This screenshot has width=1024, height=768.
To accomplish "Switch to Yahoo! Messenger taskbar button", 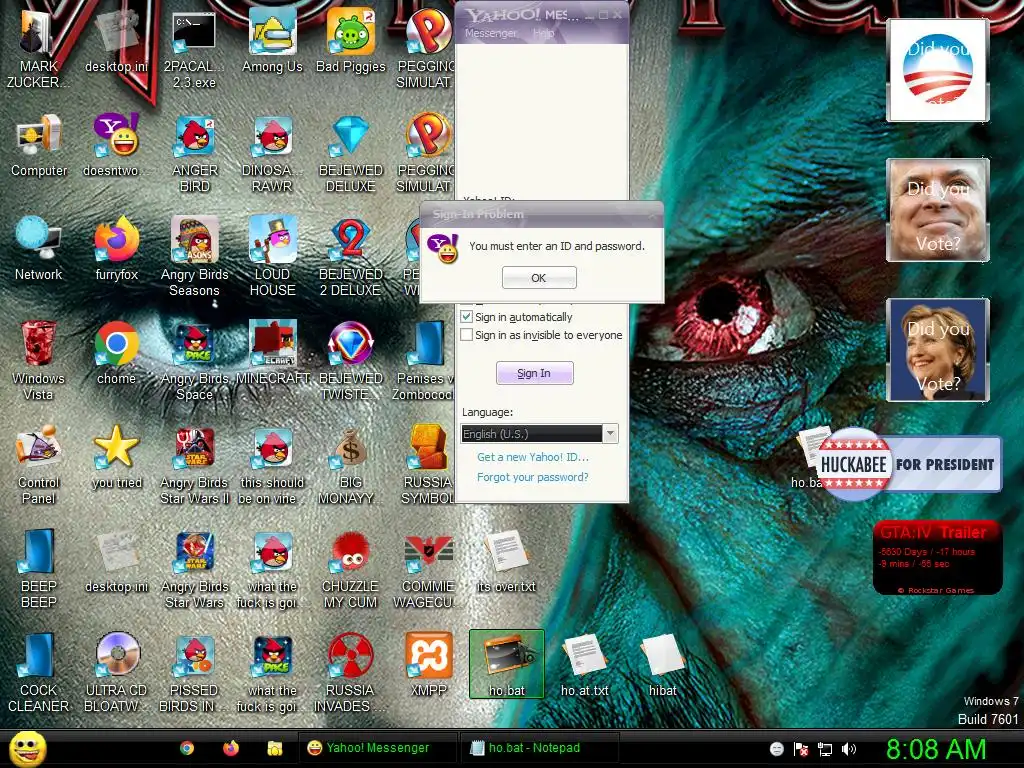I will point(377,748).
